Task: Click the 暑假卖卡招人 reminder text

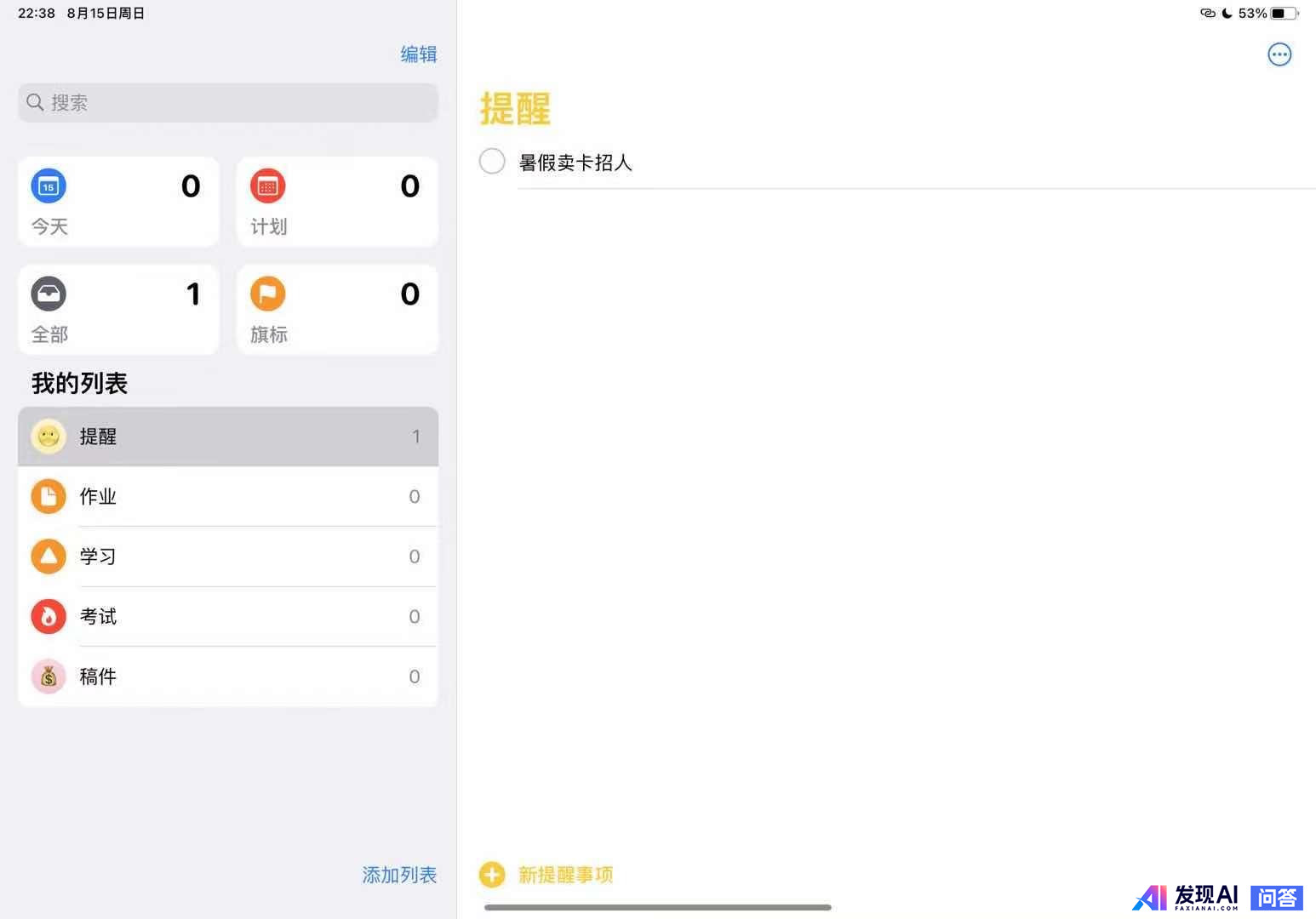Action: [575, 163]
